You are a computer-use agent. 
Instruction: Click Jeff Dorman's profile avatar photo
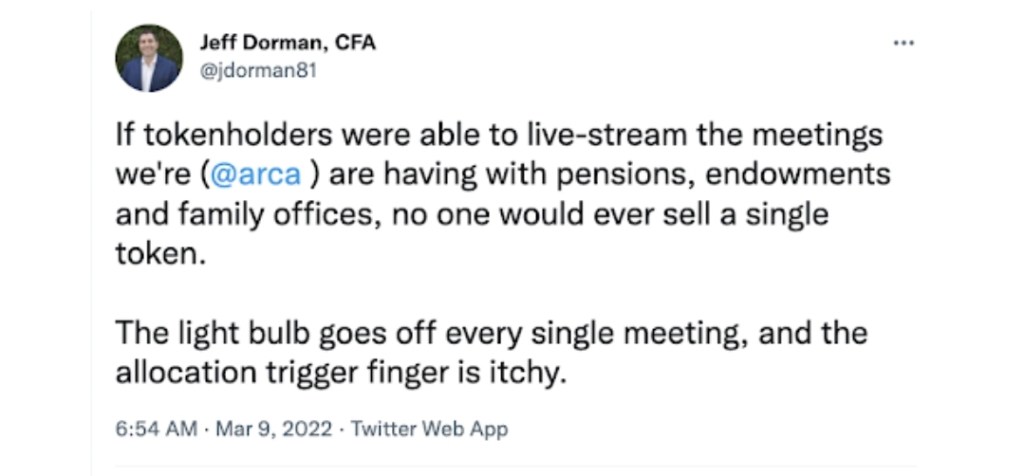(x=149, y=58)
